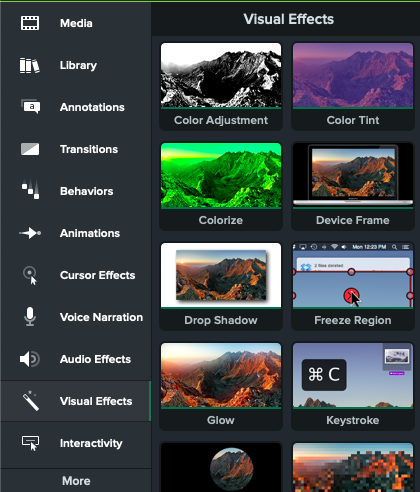Click the Media filmstrip icon
The image size is (420, 492).
[x=30, y=23]
